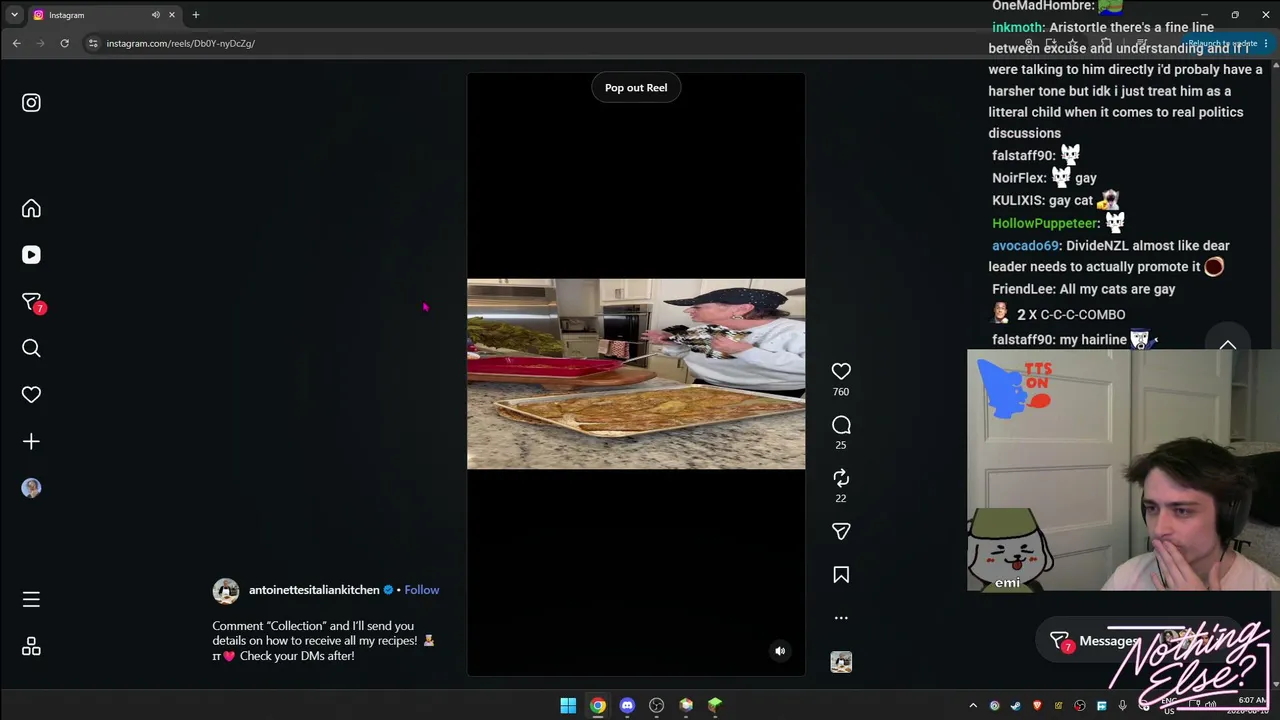
Task: Click the reel video frame
Action: pos(636,374)
